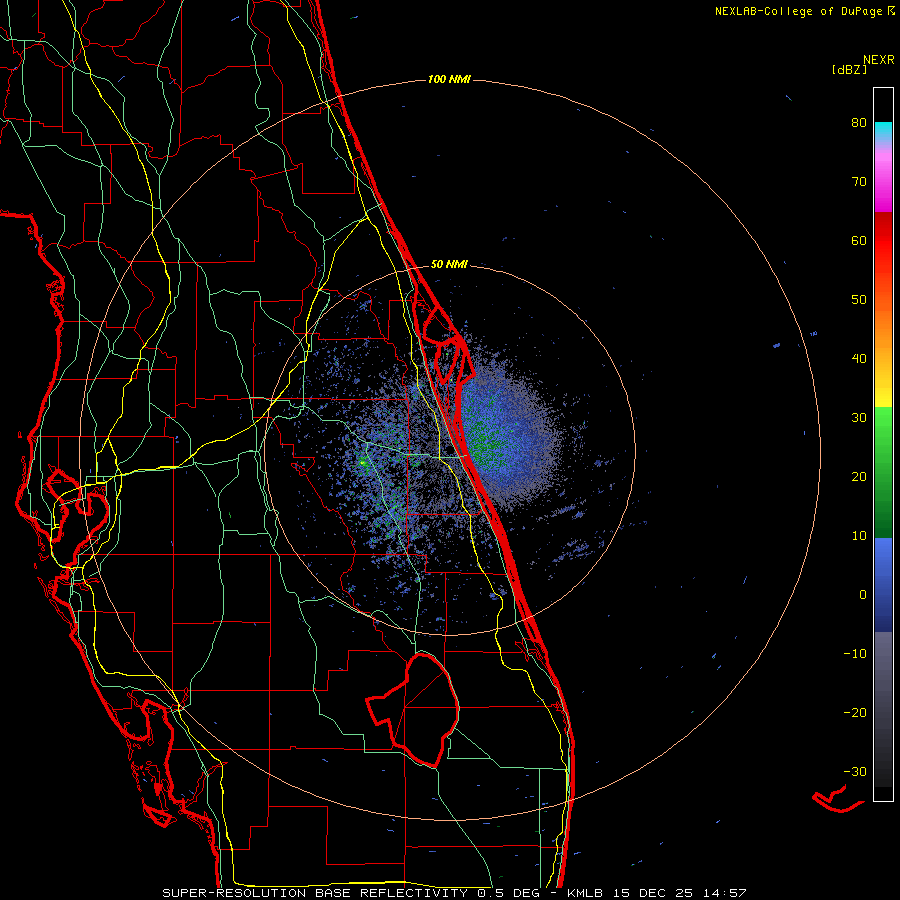The height and width of the screenshot is (900, 900).
Task: Click the 50 NMI range ring label
Action: point(449,264)
